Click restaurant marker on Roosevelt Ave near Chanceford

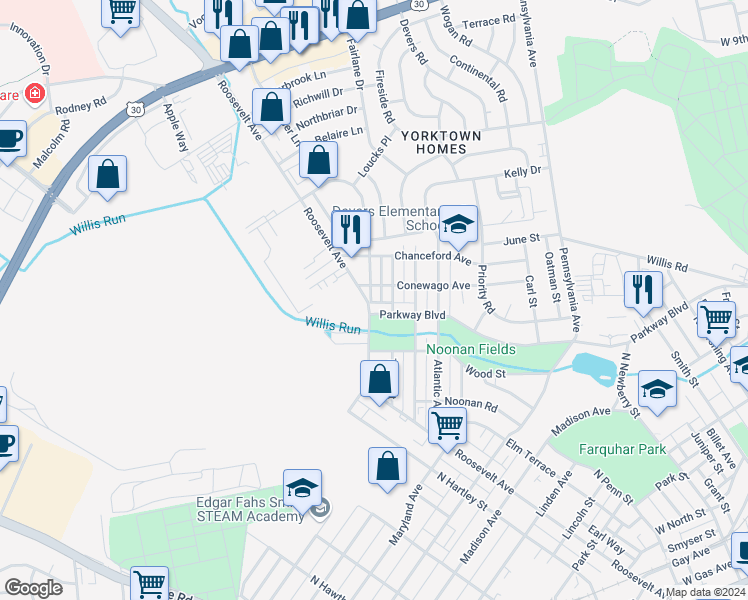351,231
